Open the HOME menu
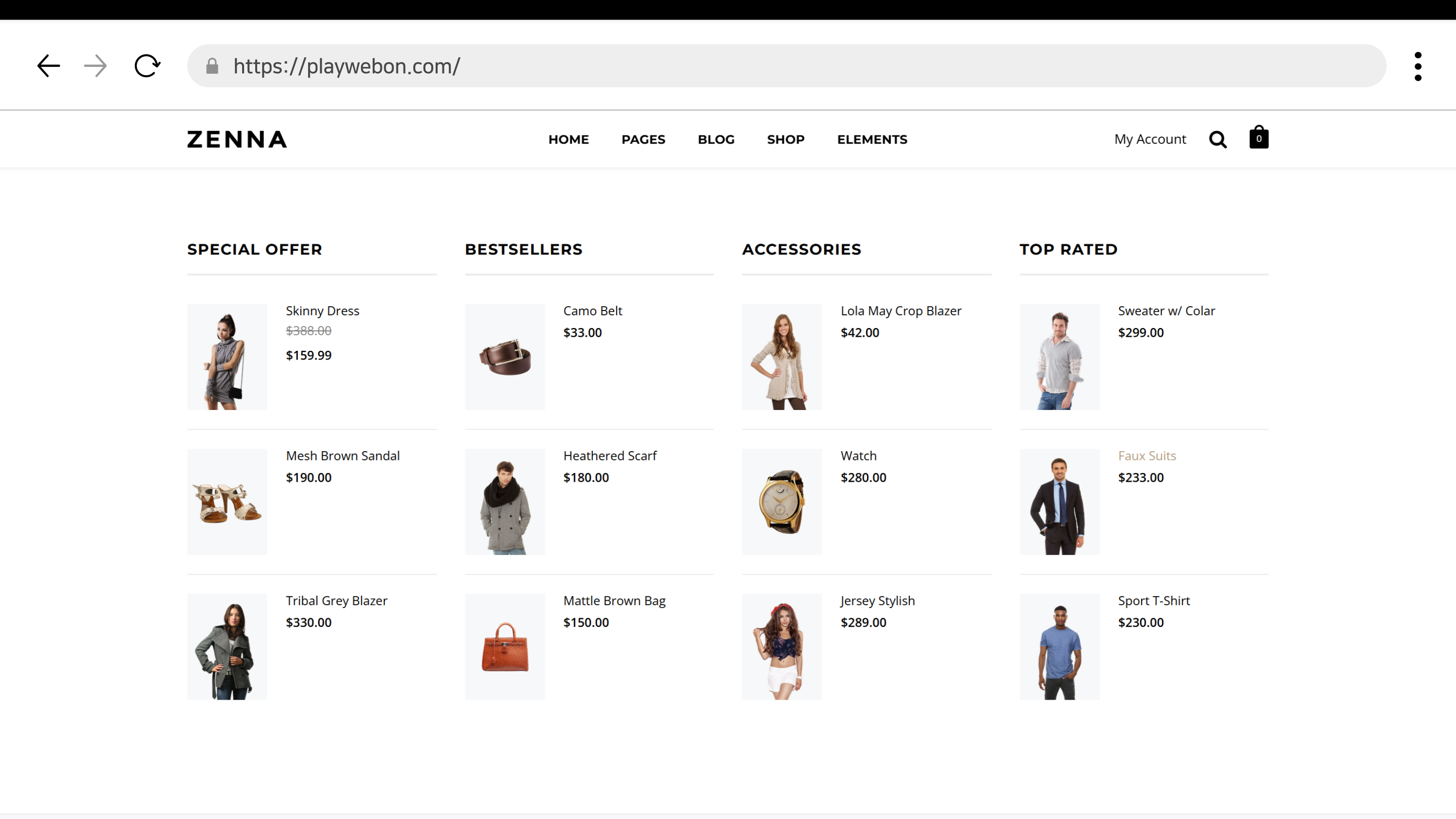 pyautogui.click(x=568, y=139)
